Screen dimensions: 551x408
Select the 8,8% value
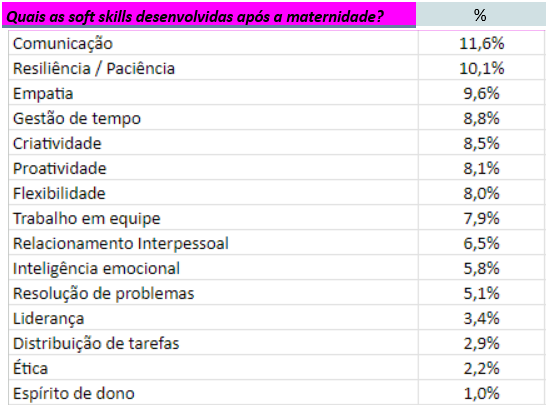481,118
